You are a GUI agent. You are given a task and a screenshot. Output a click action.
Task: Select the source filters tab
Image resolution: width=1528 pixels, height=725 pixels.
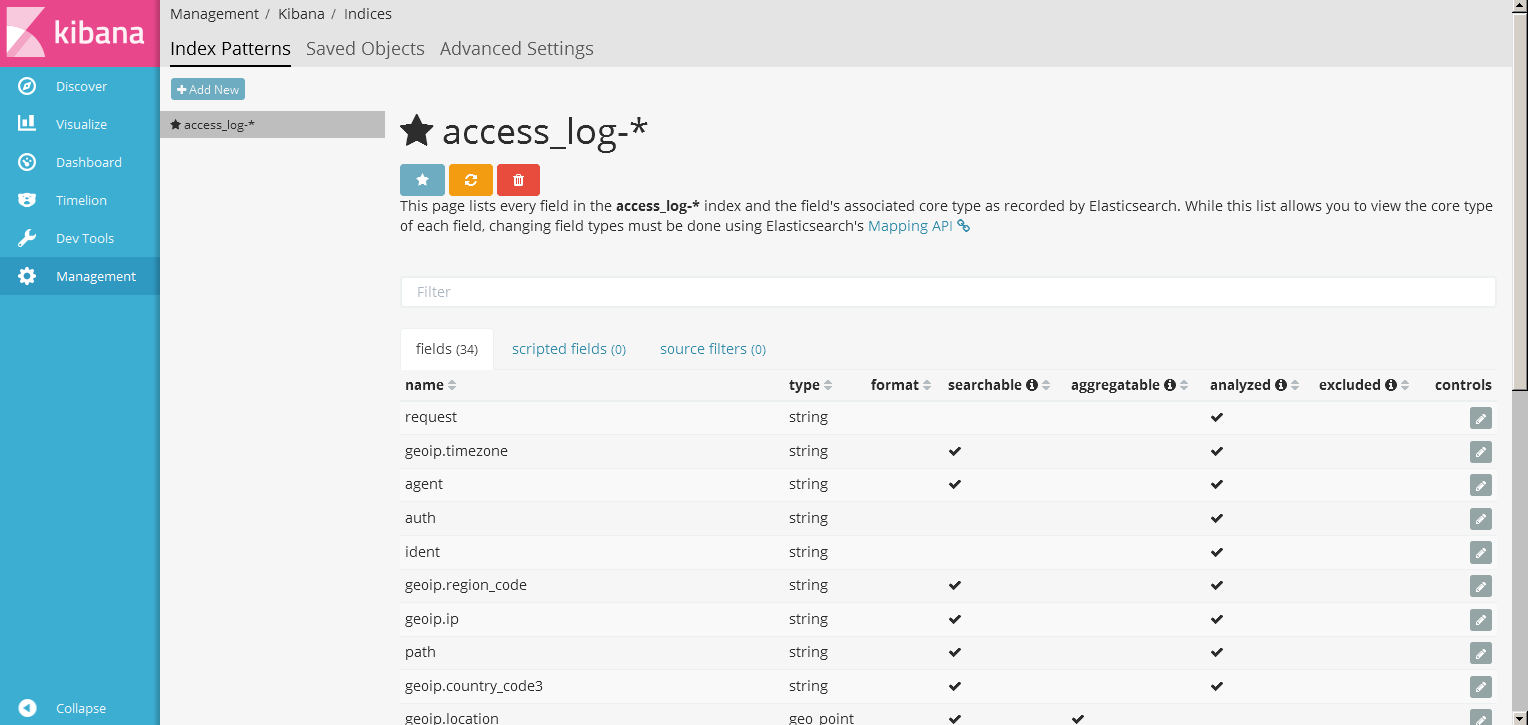click(x=713, y=349)
